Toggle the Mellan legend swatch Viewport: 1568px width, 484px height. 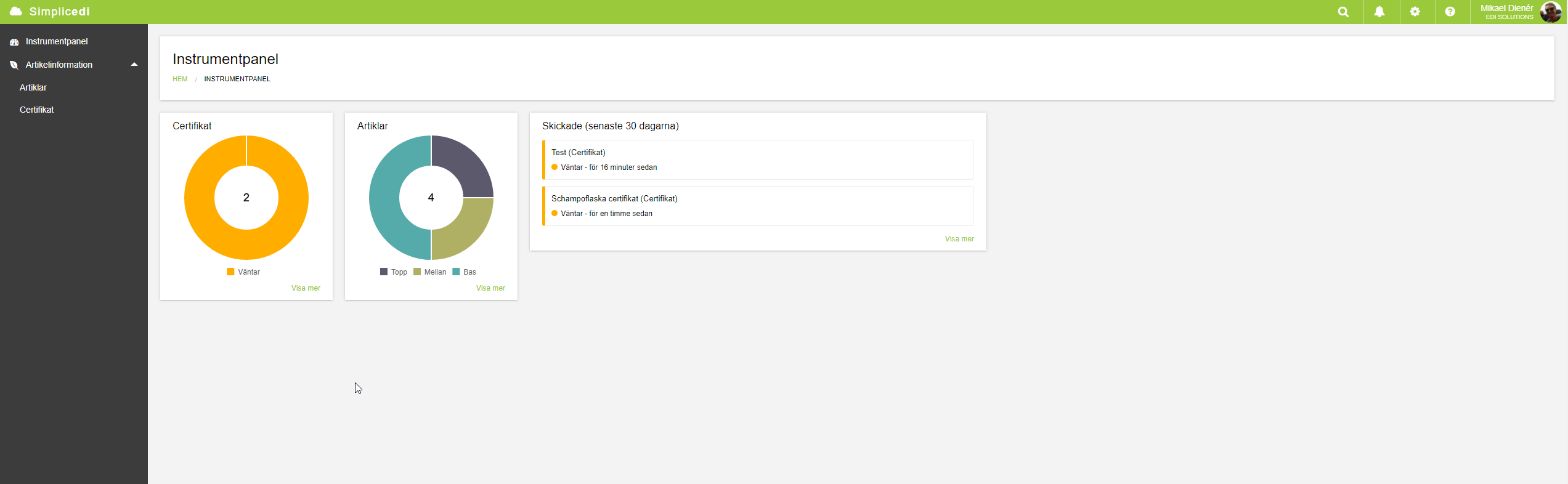417,272
